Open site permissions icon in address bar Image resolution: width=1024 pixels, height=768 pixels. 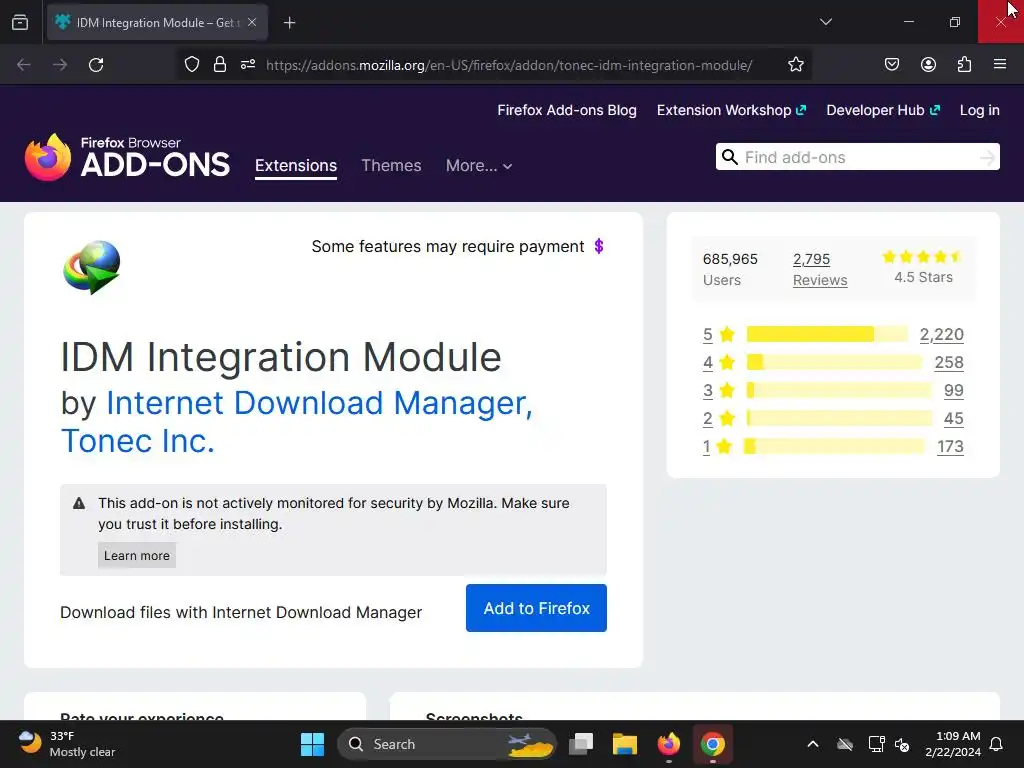[x=248, y=65]
